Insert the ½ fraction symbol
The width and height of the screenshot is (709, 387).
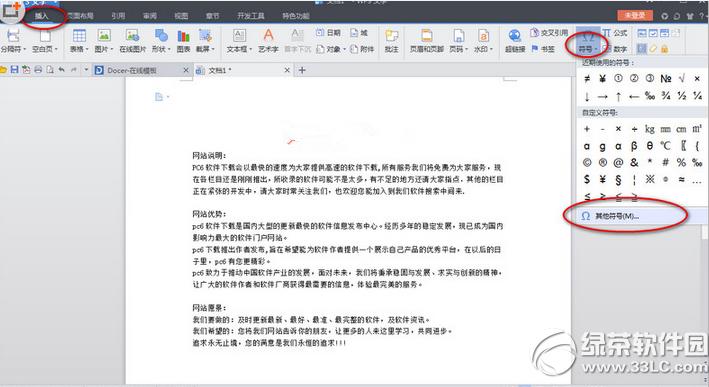point(682,96)
